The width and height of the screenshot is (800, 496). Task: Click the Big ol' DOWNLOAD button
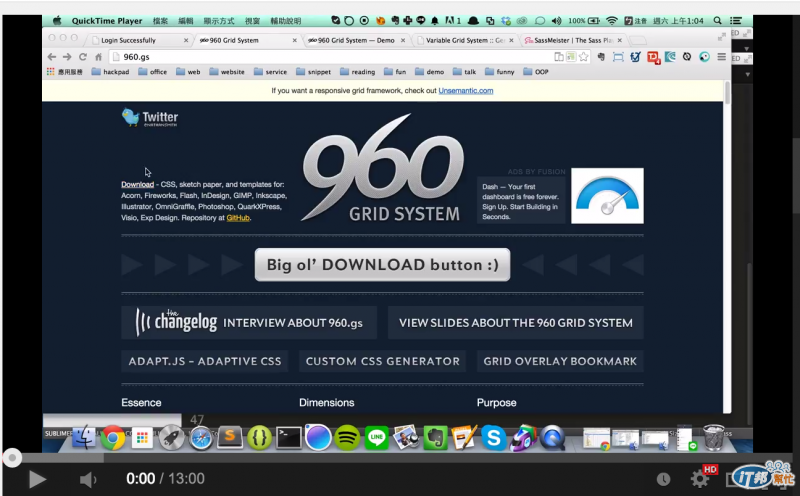(382, 264)
